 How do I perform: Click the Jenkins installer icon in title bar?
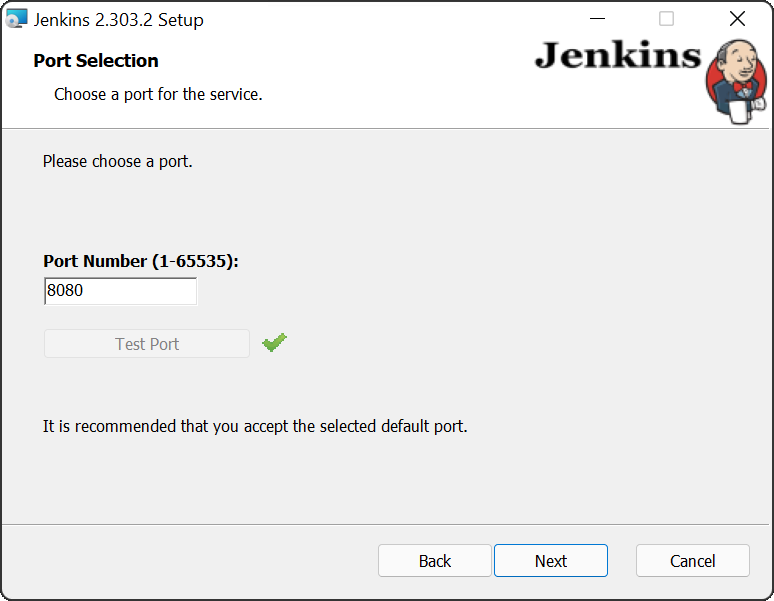click(16, 19)
